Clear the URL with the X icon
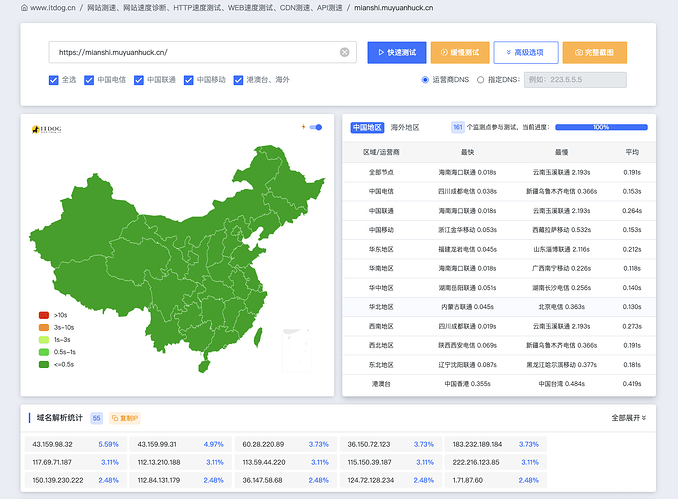This screenshot has height=499, width=678. click(345, 52)
